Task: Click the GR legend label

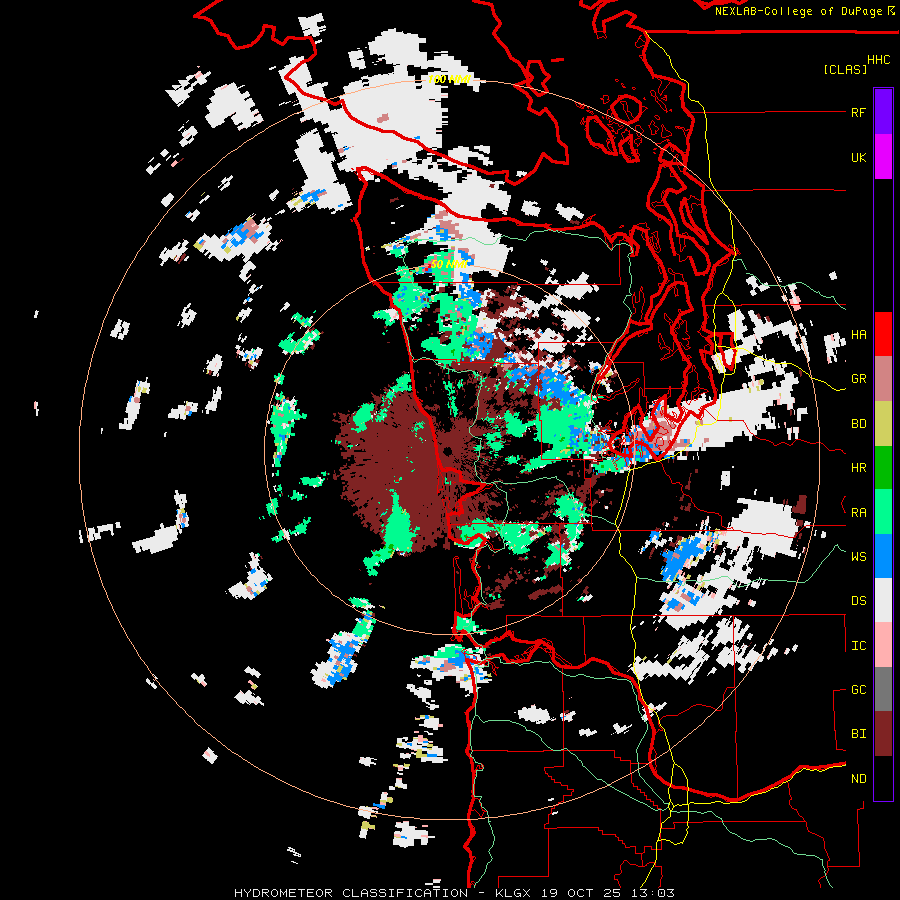Action: (859, 379)
